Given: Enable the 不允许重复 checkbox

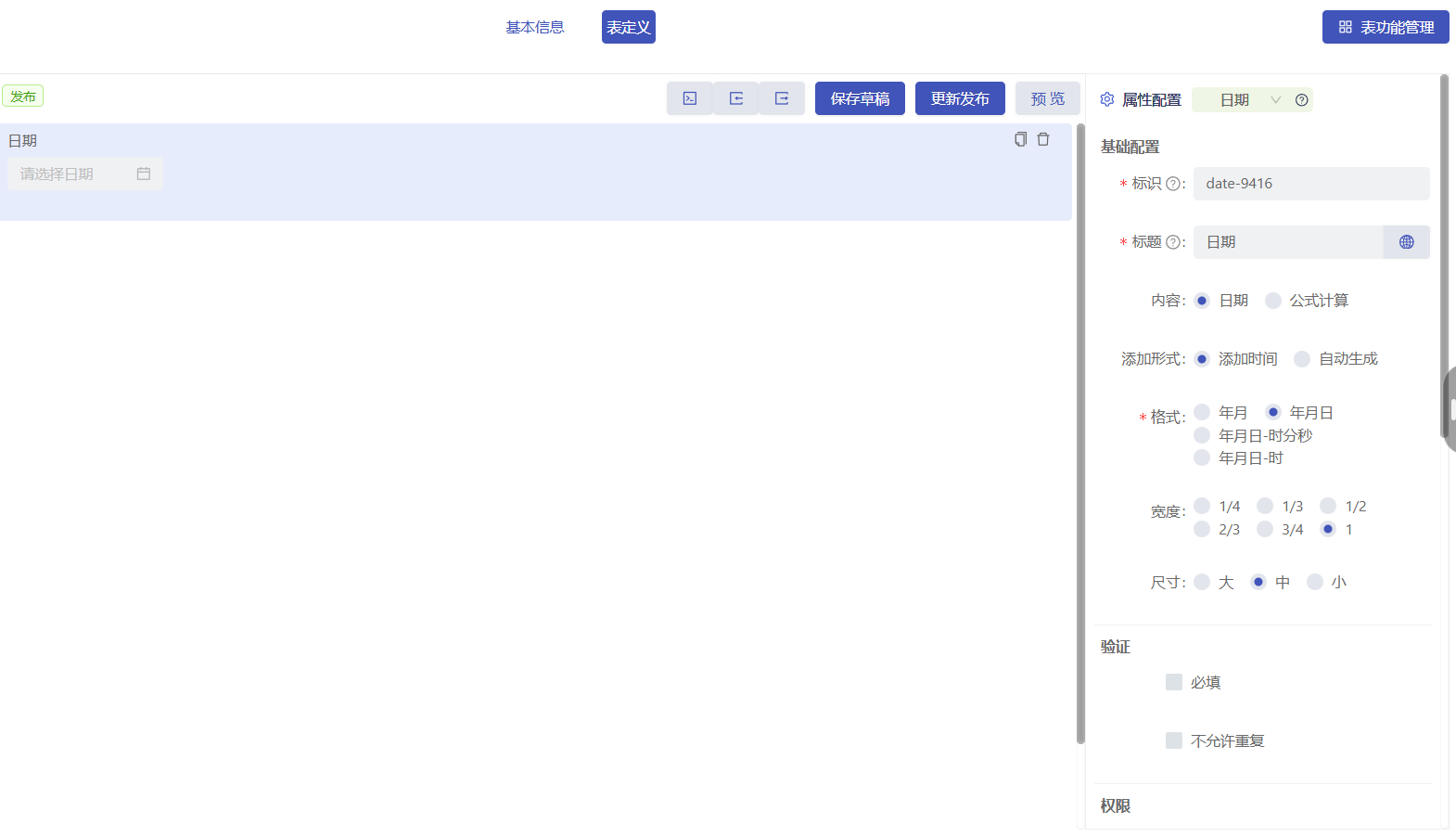Looking at the screenshot, I should (1174, 740).
